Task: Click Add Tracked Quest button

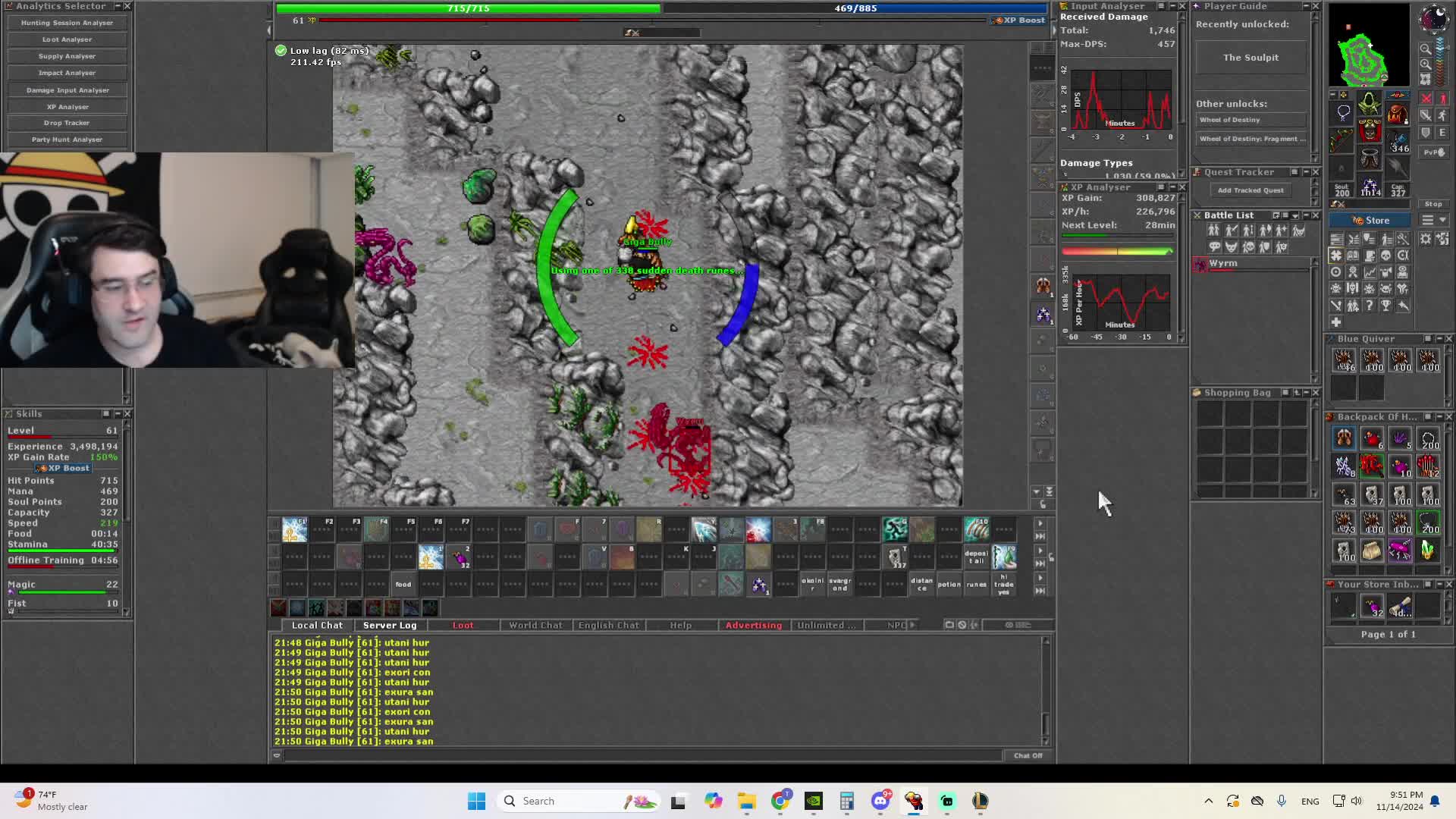Action: (1250, 190)
